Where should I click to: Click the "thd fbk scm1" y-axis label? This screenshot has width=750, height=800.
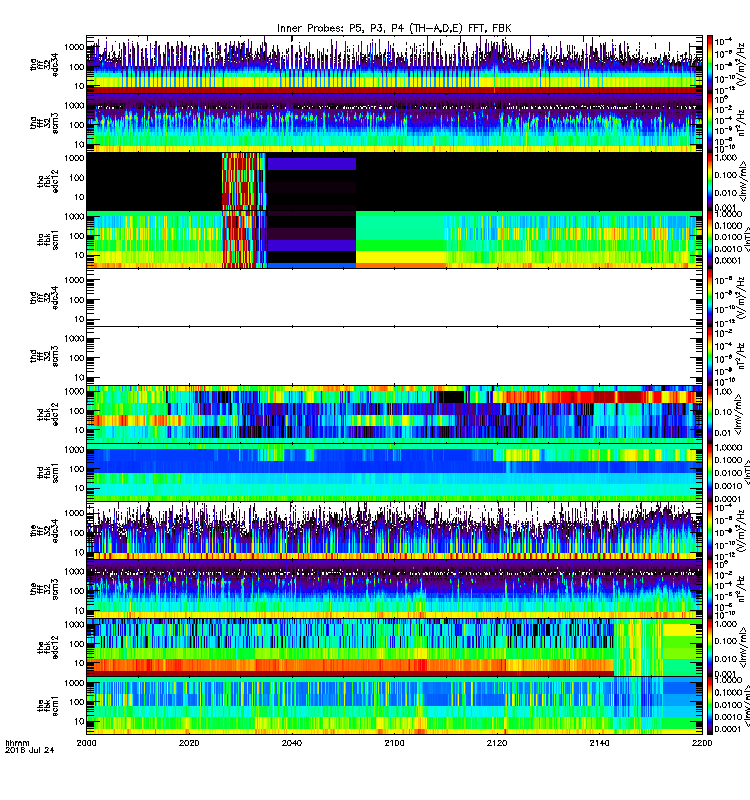48,473
